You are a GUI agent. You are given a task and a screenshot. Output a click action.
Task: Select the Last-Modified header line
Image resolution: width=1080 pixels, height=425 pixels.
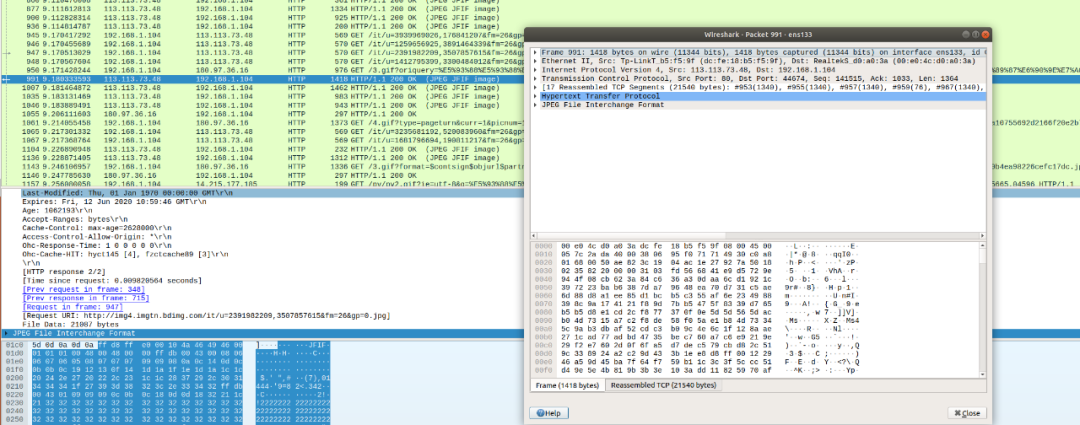pos(262,194)
